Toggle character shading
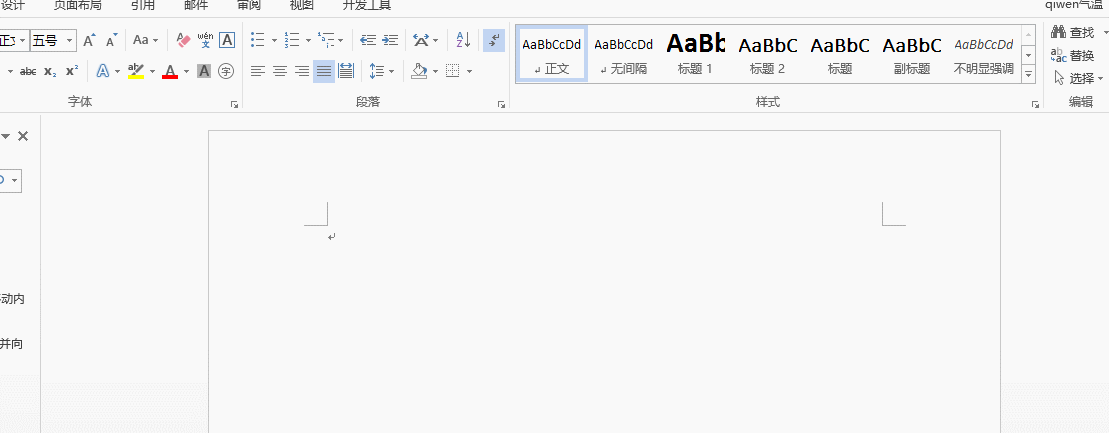Image resolution: width=1109 pixels, height=433 pixels. tap(204, 71)
